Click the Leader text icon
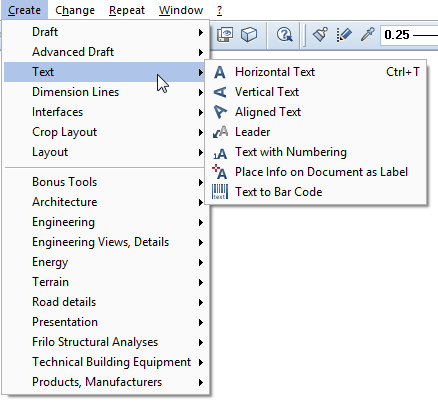This screenshot has width=438, height=403. pos(220,132)
